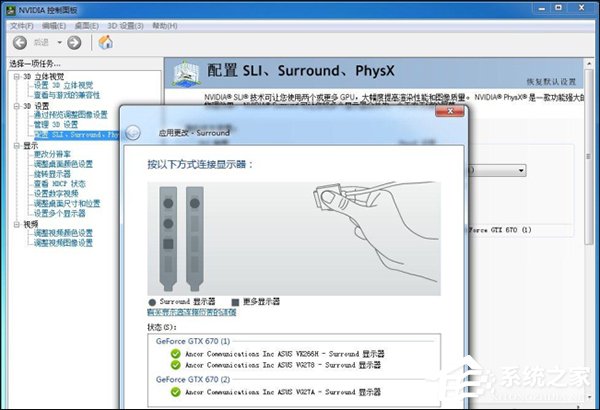Screen dimensions: 600x410
Task: Collapse the 3D 立体视觉 tree node
Action: point(17,77)
